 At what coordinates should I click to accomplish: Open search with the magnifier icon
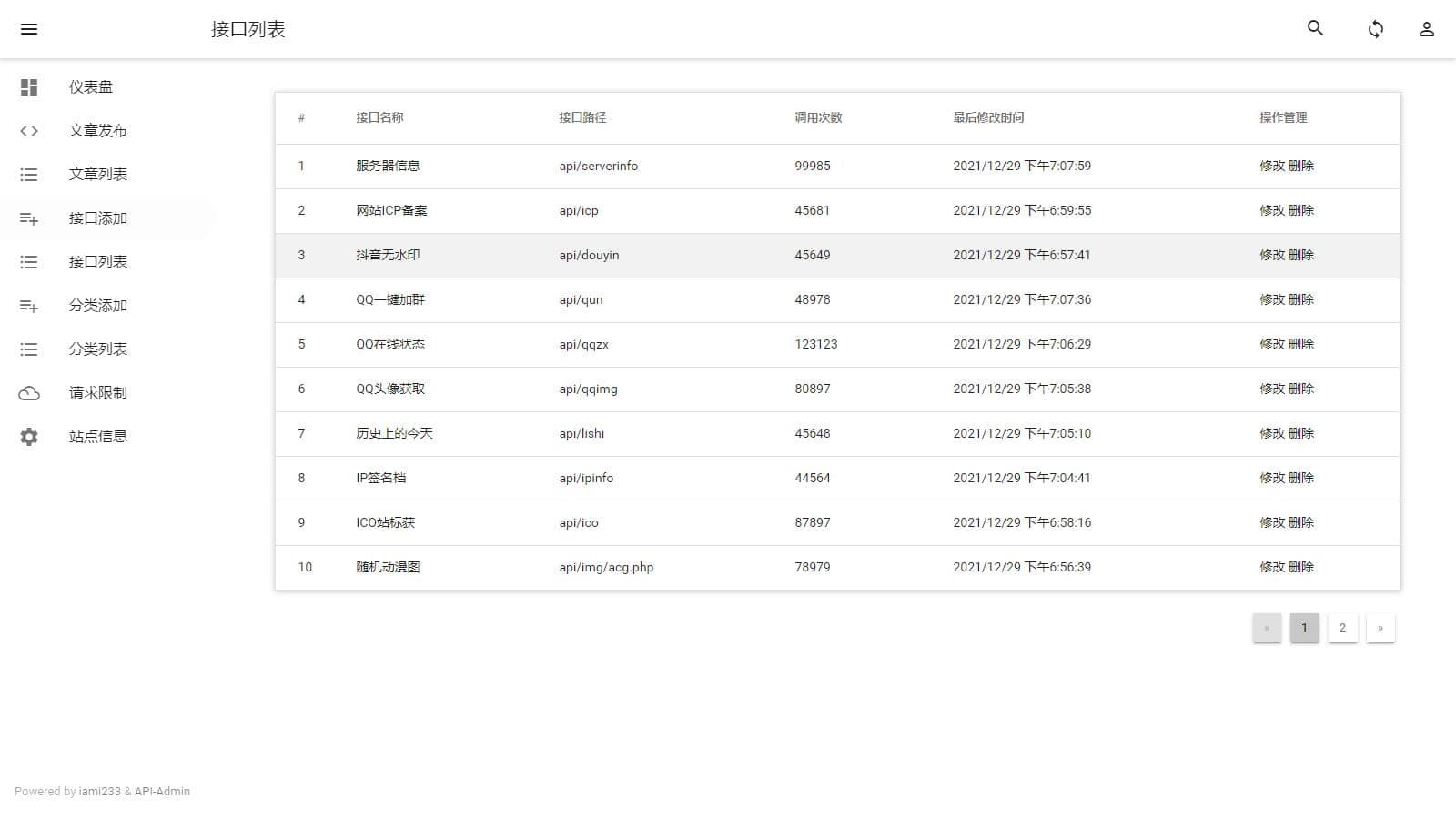point(1315,28)
